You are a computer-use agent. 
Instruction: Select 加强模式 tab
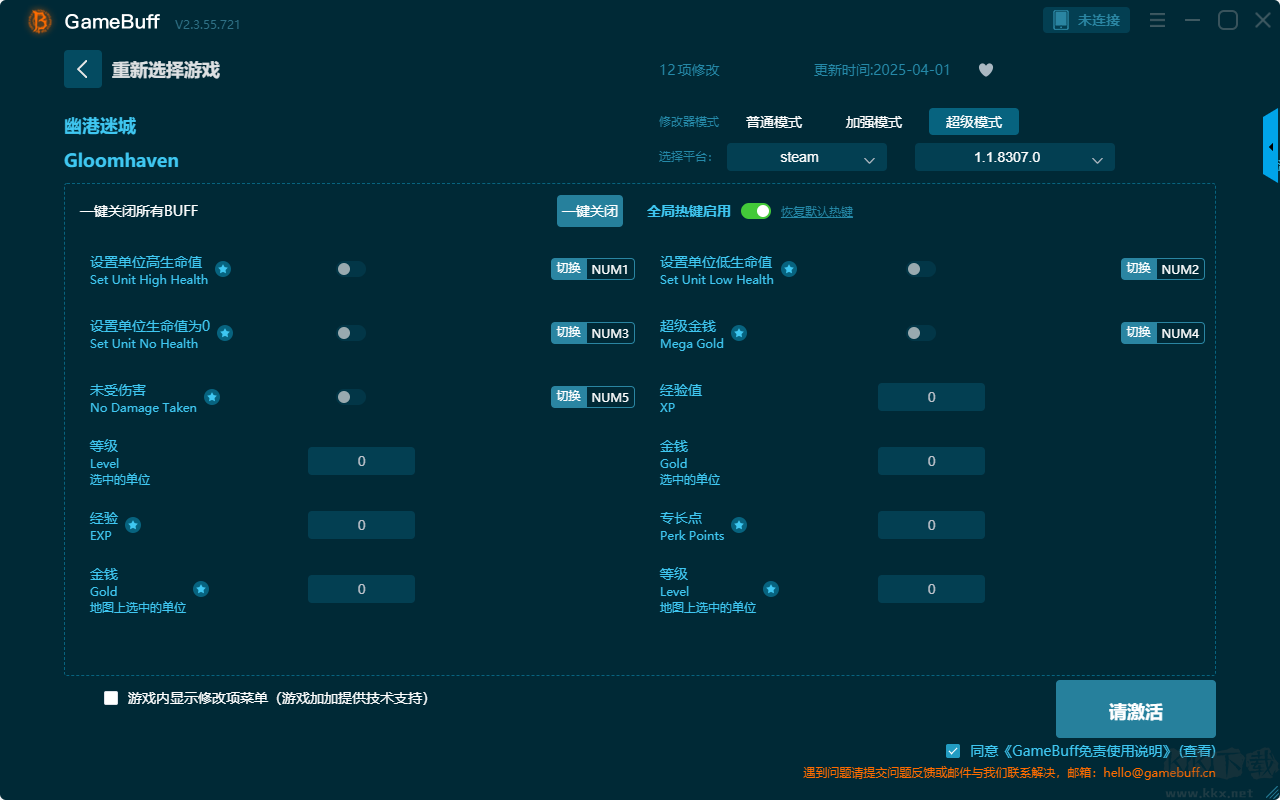[874, 122]
